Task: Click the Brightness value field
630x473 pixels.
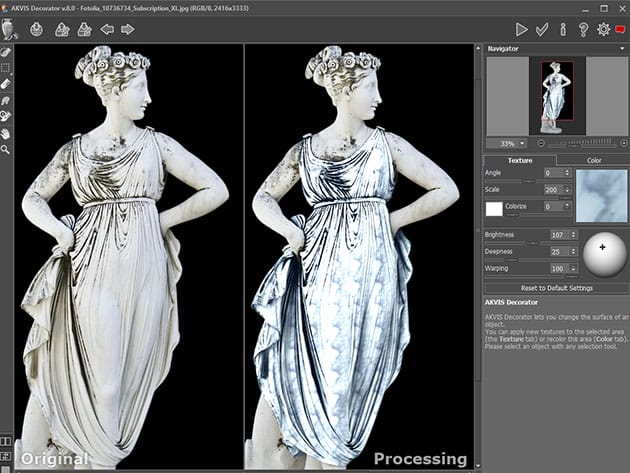Action: 555,235
